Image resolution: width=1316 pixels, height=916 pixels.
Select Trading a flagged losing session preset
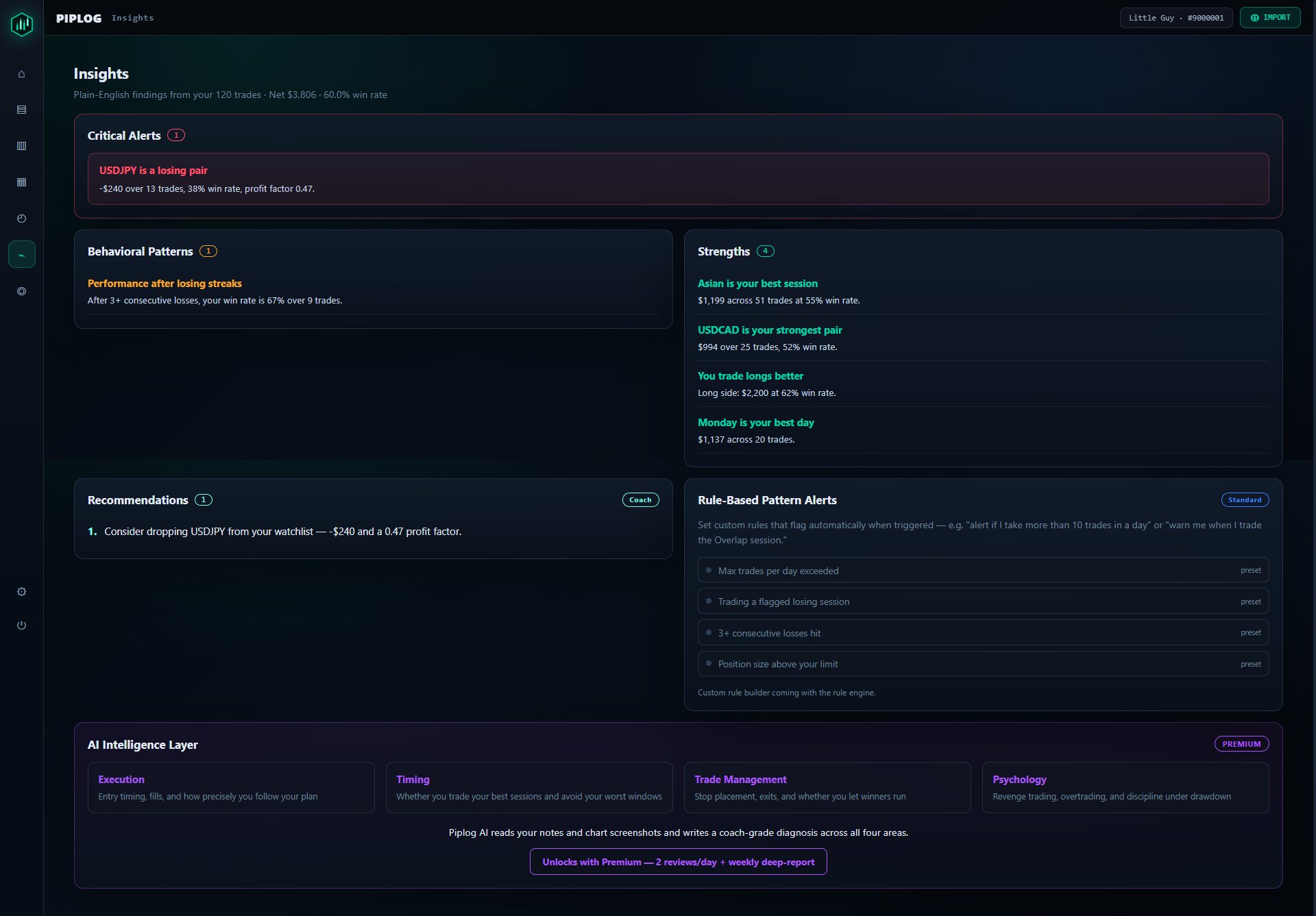(983, 602)
